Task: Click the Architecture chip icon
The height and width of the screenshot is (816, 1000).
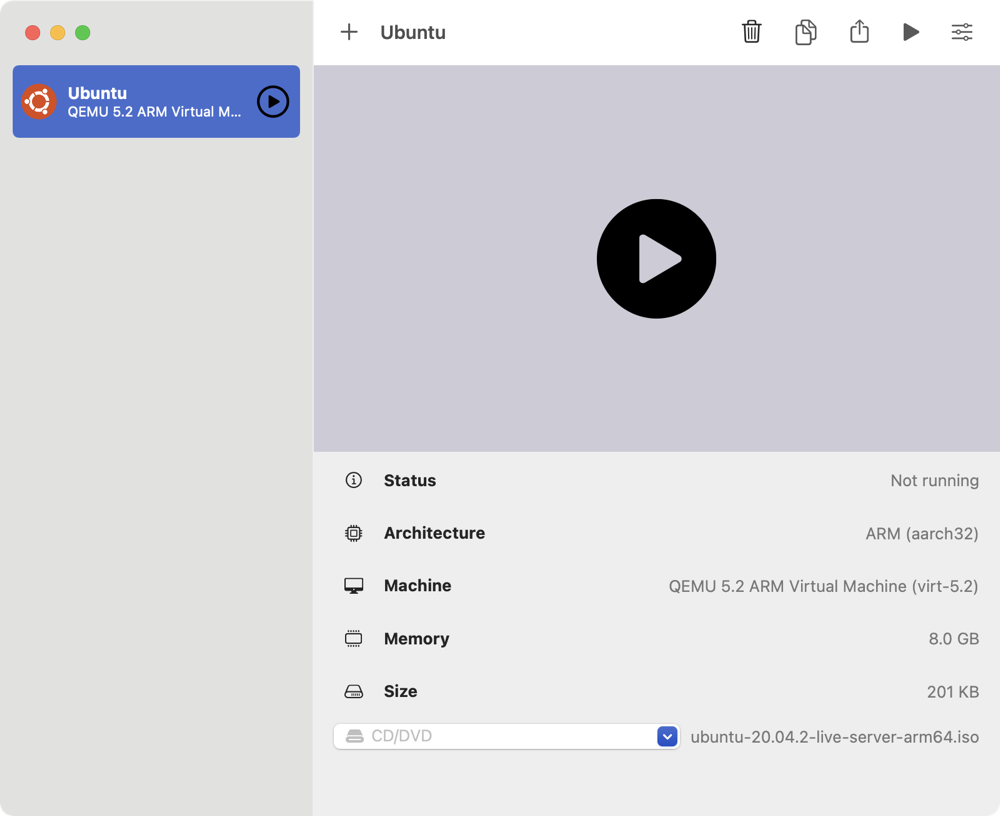Action: click(x=353, y=534)
